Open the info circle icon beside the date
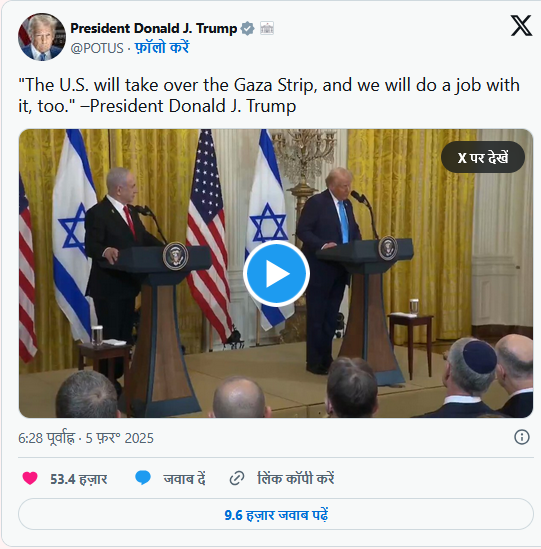The height and width of the screenshot is (549, 541). (522, 437)
